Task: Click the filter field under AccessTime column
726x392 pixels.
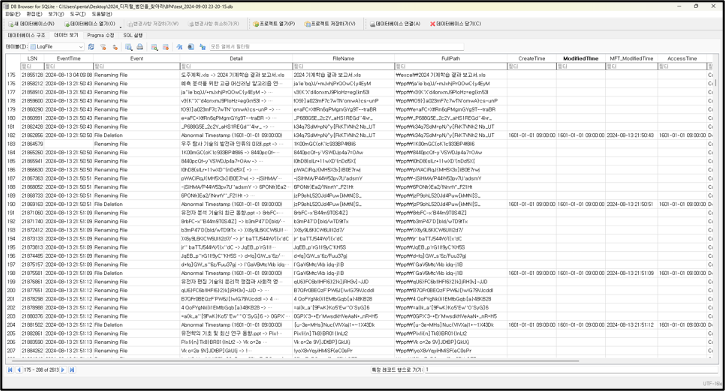Action: tap(682, 67)
